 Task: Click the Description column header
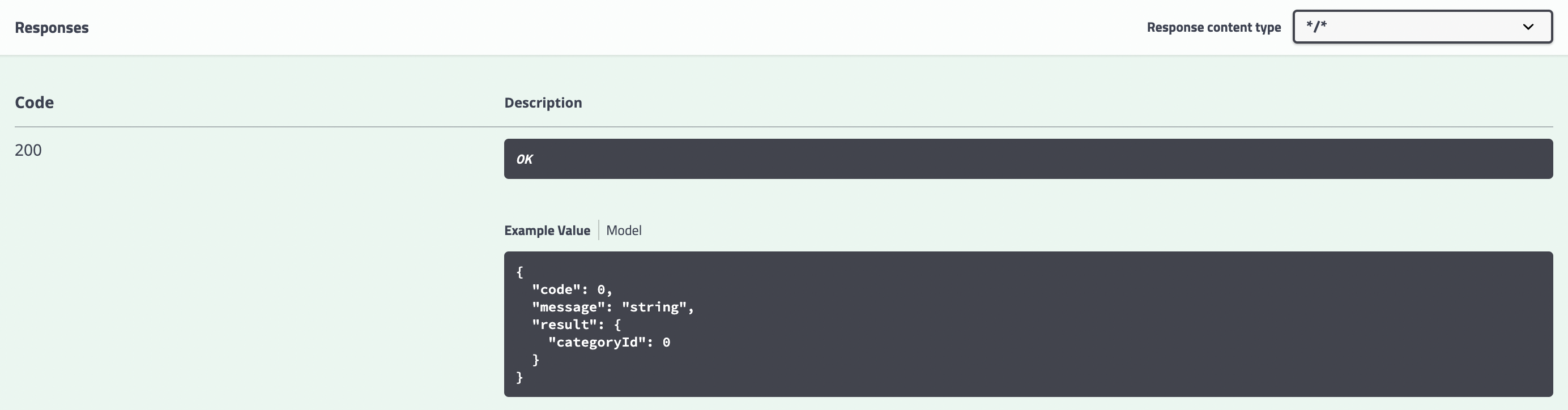[543, 103]
